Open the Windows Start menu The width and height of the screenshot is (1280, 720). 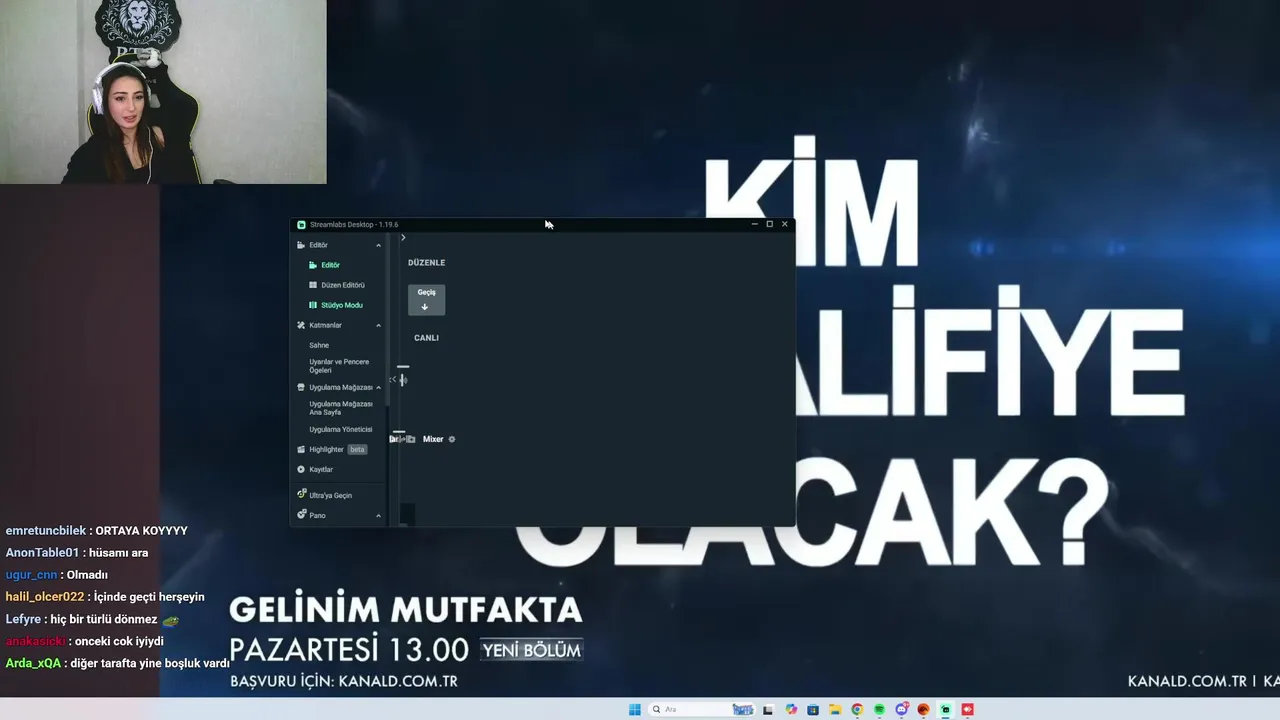(x=634, y=710)
